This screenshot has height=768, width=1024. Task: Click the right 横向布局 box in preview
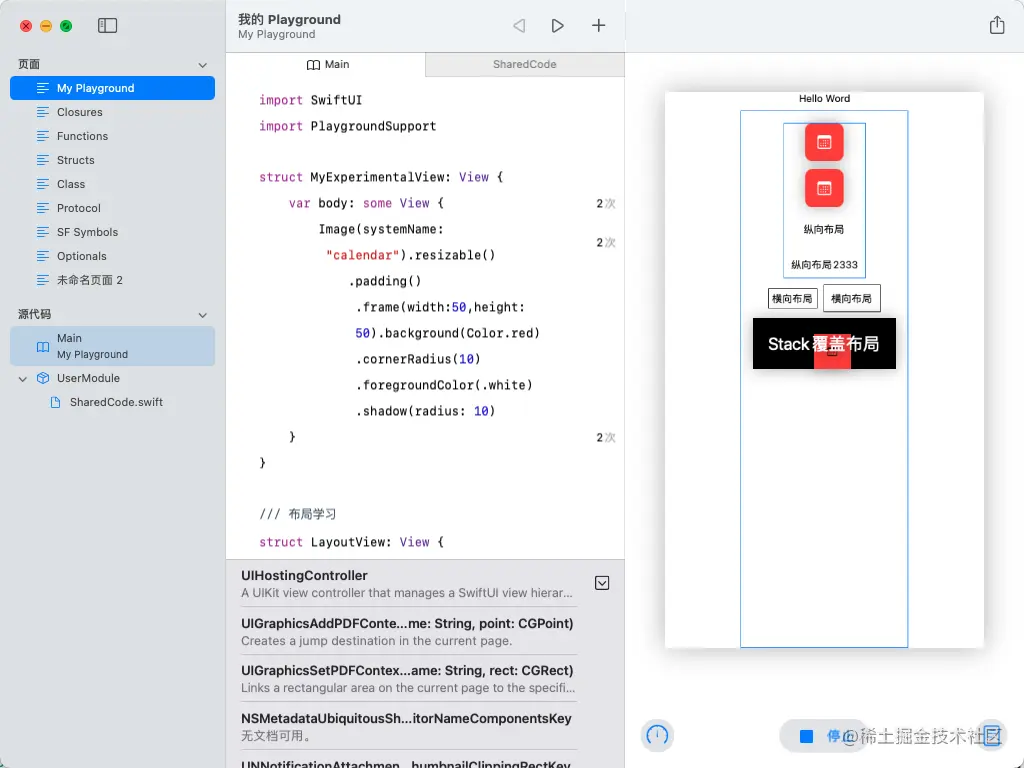[852, 298]
